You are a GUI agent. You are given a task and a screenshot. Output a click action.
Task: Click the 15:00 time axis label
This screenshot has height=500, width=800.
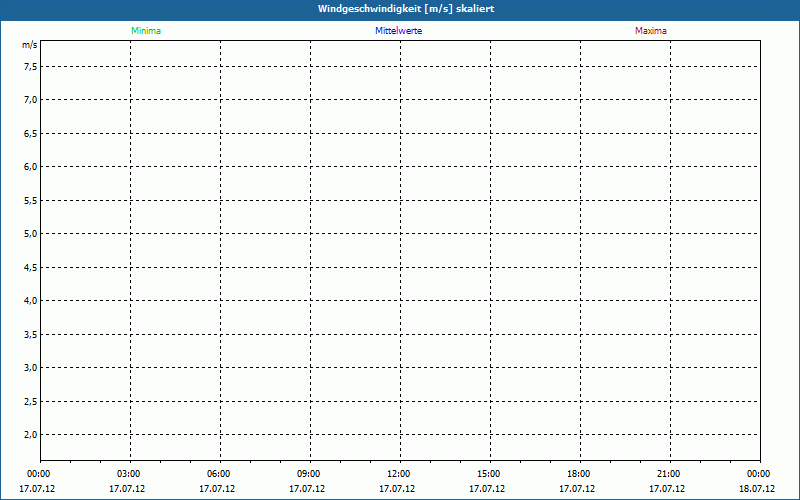click(488, 474)
